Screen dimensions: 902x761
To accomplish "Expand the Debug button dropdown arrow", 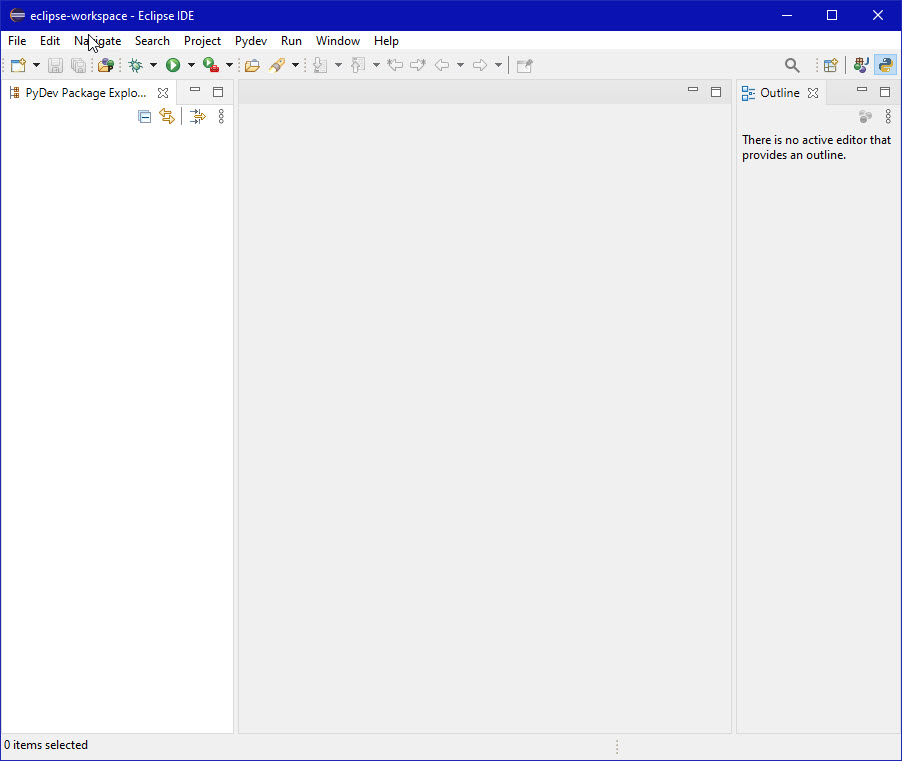I will 153,65.
